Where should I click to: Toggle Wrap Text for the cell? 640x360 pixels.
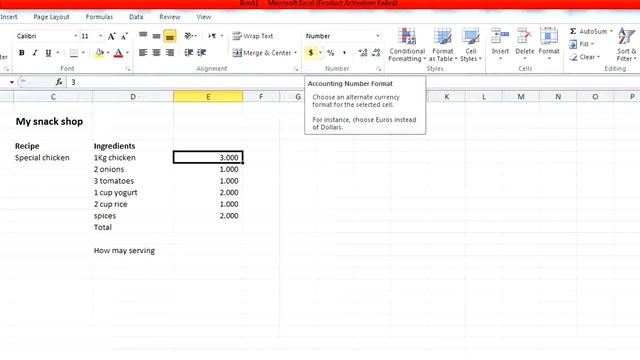(253, 36)
